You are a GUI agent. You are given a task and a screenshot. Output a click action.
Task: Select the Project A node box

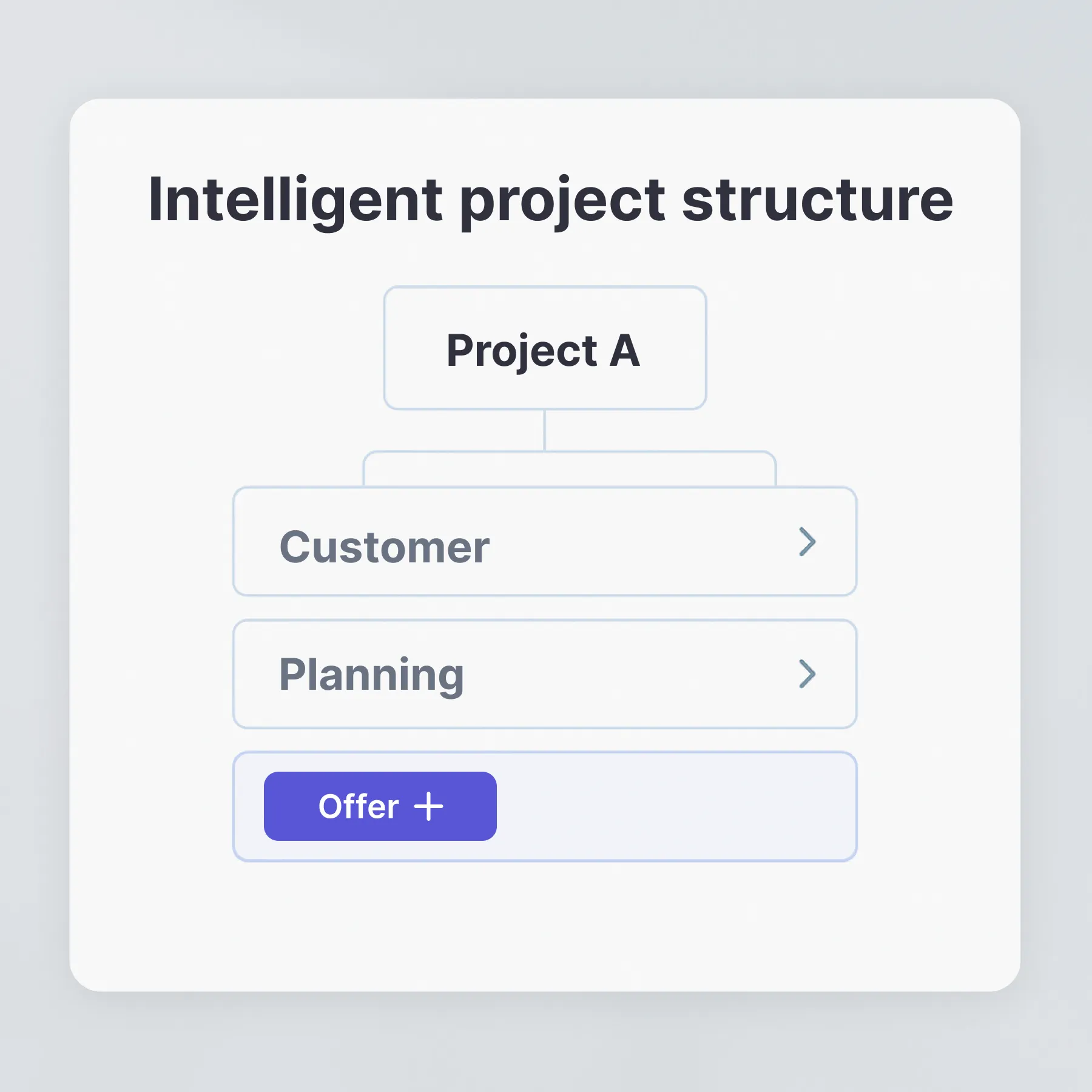click(x=545, y=348)
